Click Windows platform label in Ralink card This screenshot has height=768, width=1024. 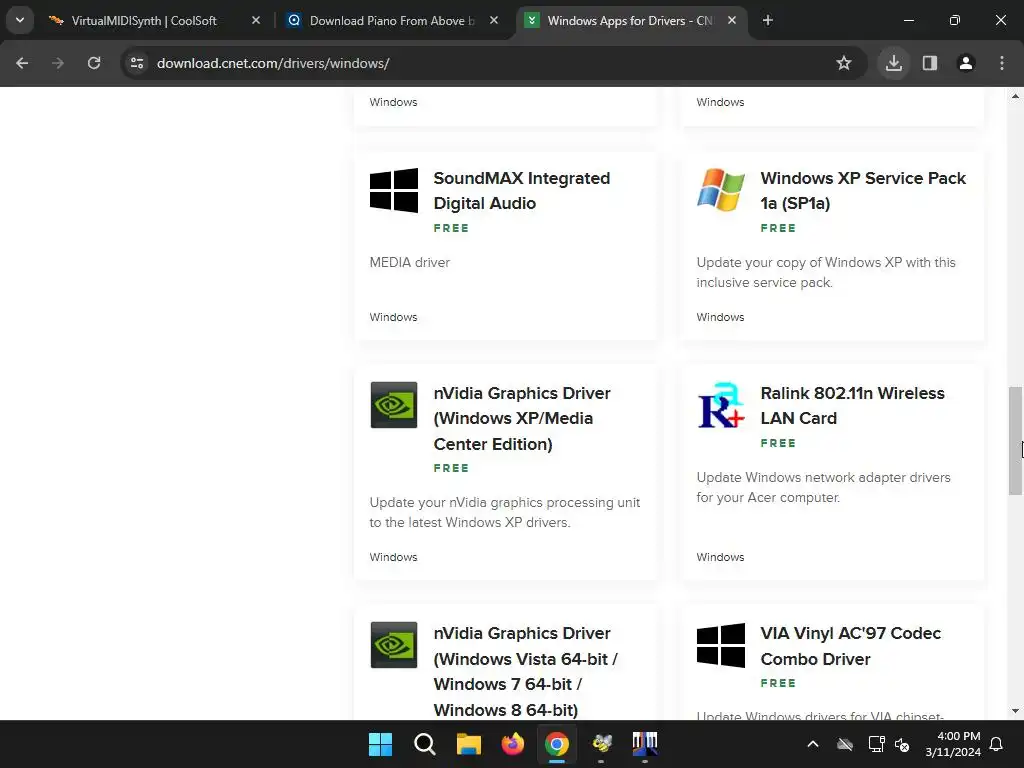[x=720, y=557]
